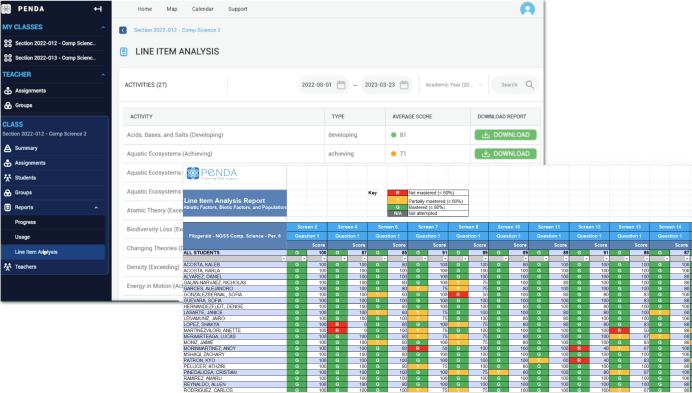This screenshot has width=692, height=393.
Task: Click the ACTIVITIES (27) label
Action: pyautogui.click(x=146, y=85)
